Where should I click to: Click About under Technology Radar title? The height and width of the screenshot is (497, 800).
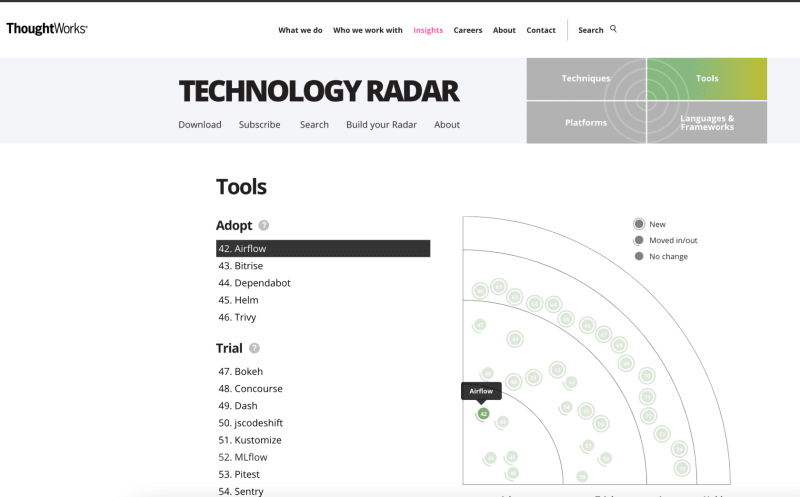(x=447, y=125)
